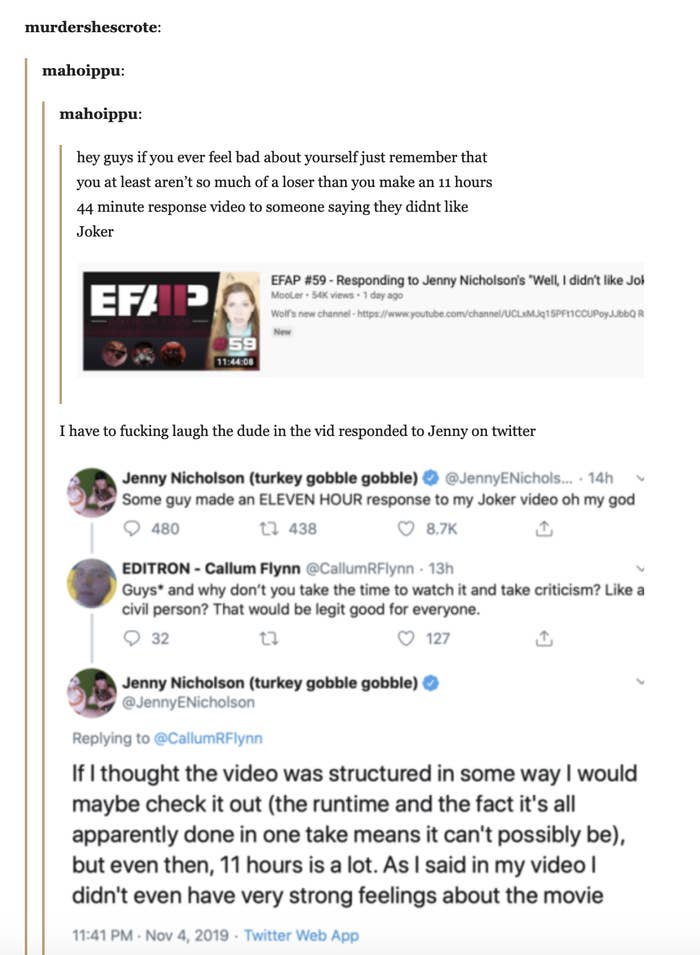Screen dimensions: 700x955
Task: Open EFAP #59 video title link
Action: tap(455, 280)
